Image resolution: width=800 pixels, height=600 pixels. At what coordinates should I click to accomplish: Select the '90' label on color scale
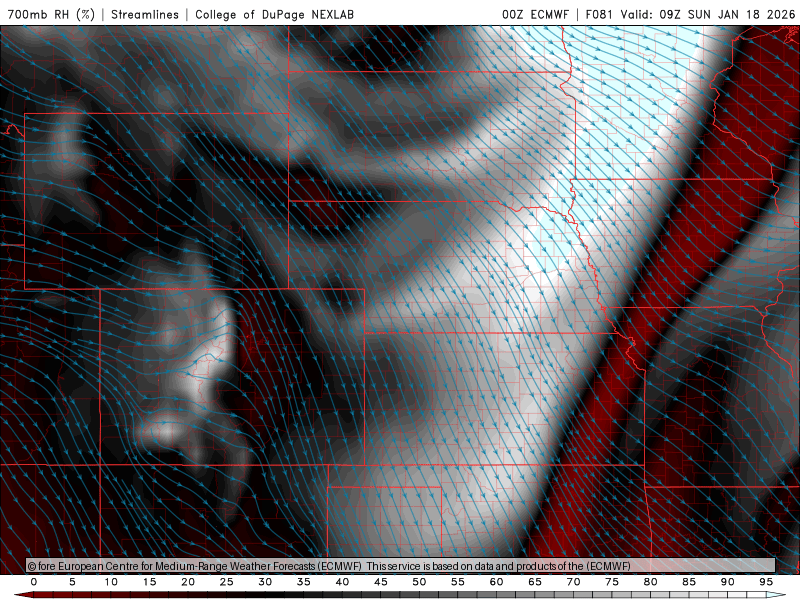pyautogui.click(x=728, y=582)
